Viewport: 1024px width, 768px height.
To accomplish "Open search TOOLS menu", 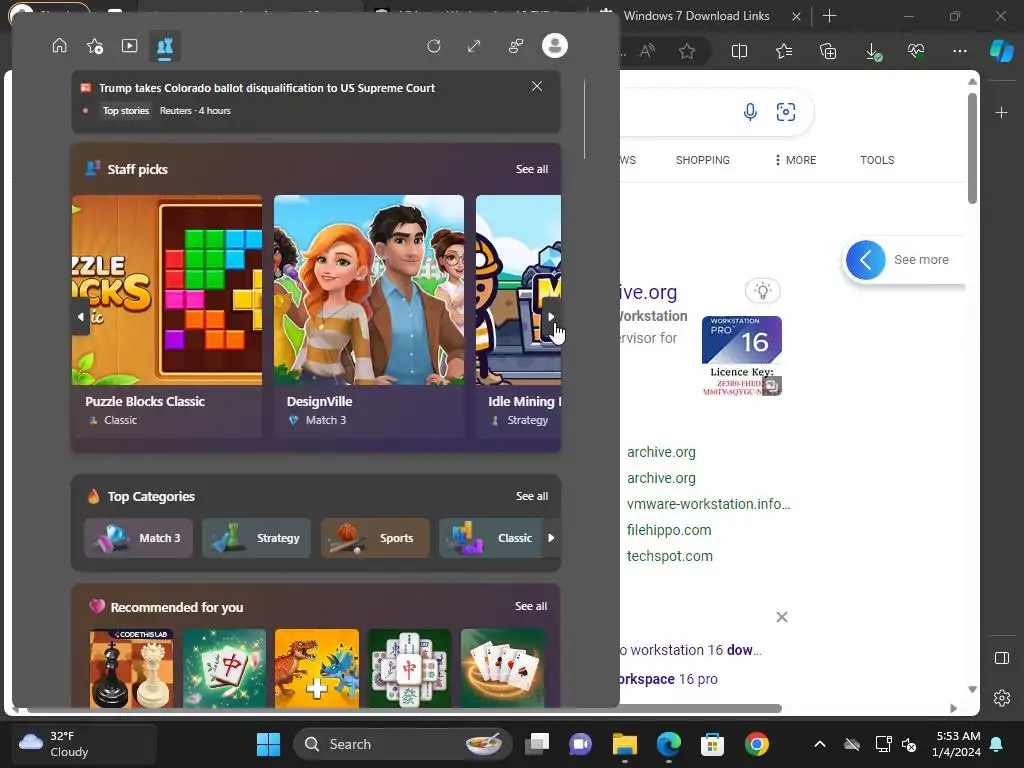I will (x=877, y=160).
